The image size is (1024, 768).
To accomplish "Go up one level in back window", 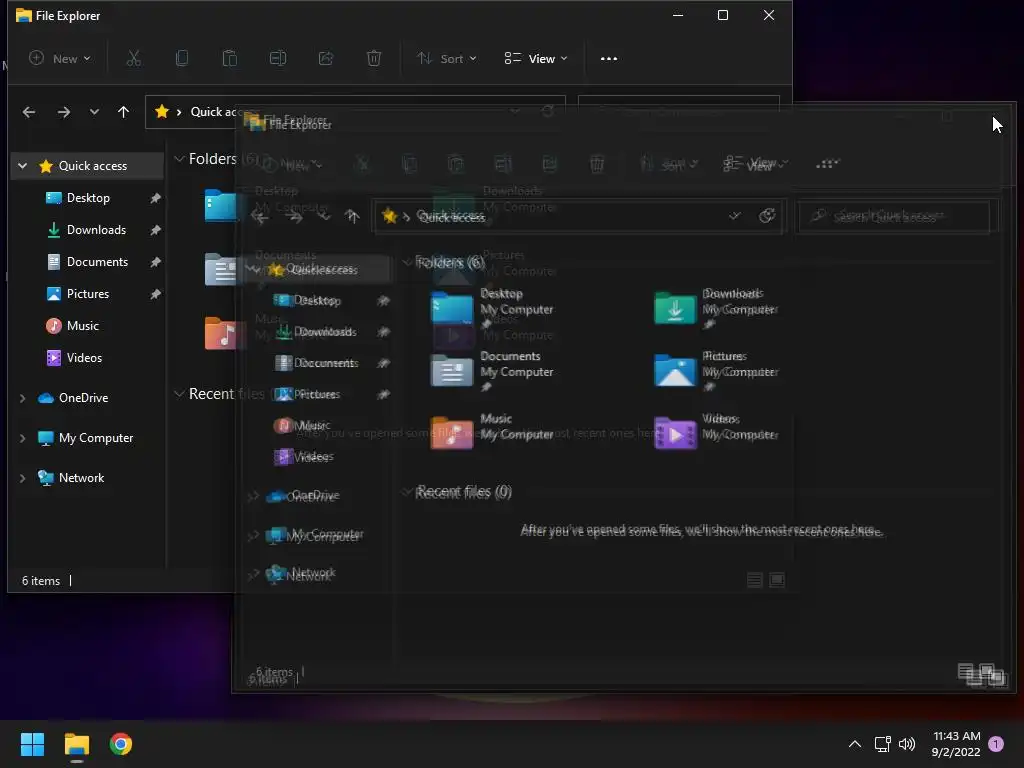I will coord(123,112).
